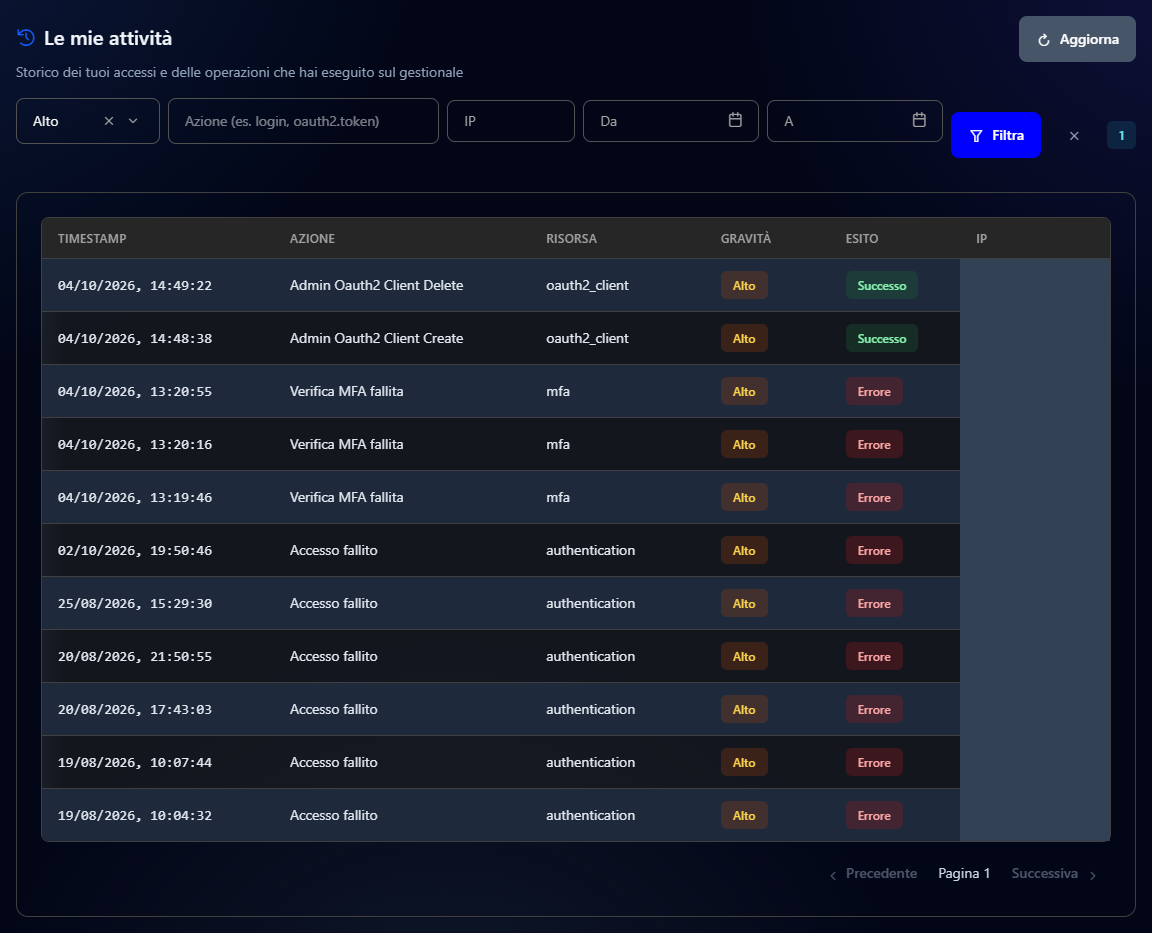
Task: Apply filters with the Filtra button
Action: 996,135
